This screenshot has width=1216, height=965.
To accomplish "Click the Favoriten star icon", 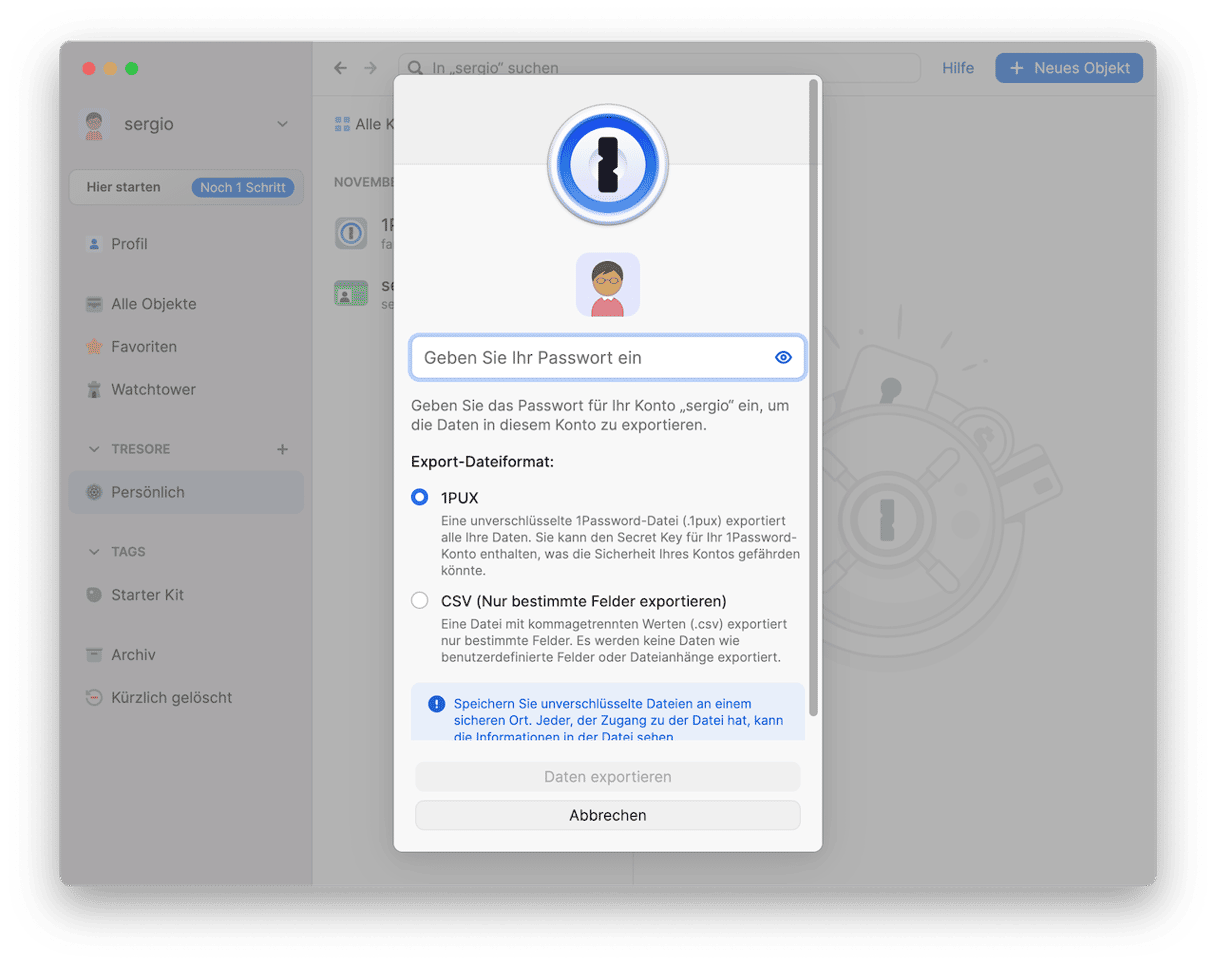I will click(x=94, y=347).
